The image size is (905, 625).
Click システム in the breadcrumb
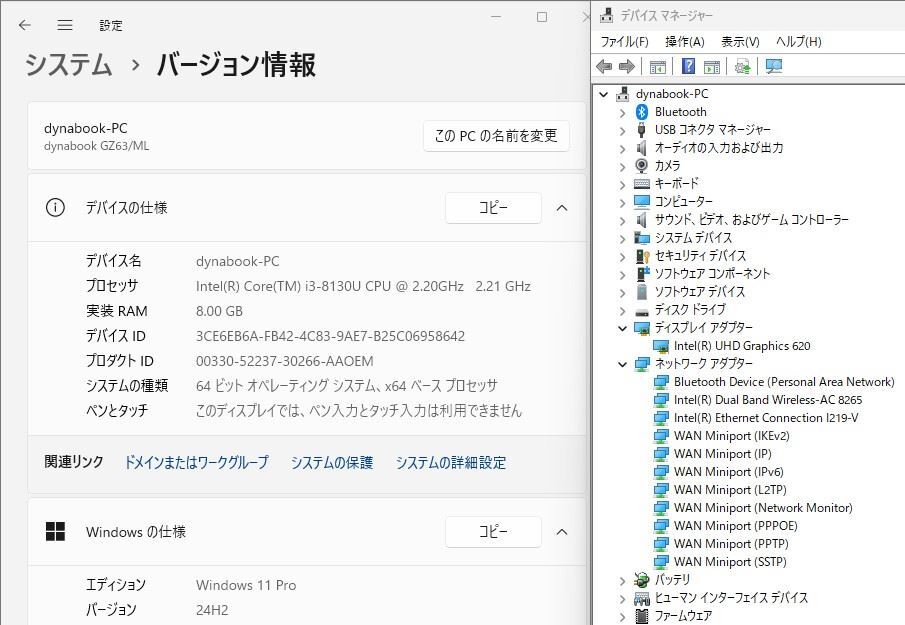pyautogui.click(x=68, y=64)
